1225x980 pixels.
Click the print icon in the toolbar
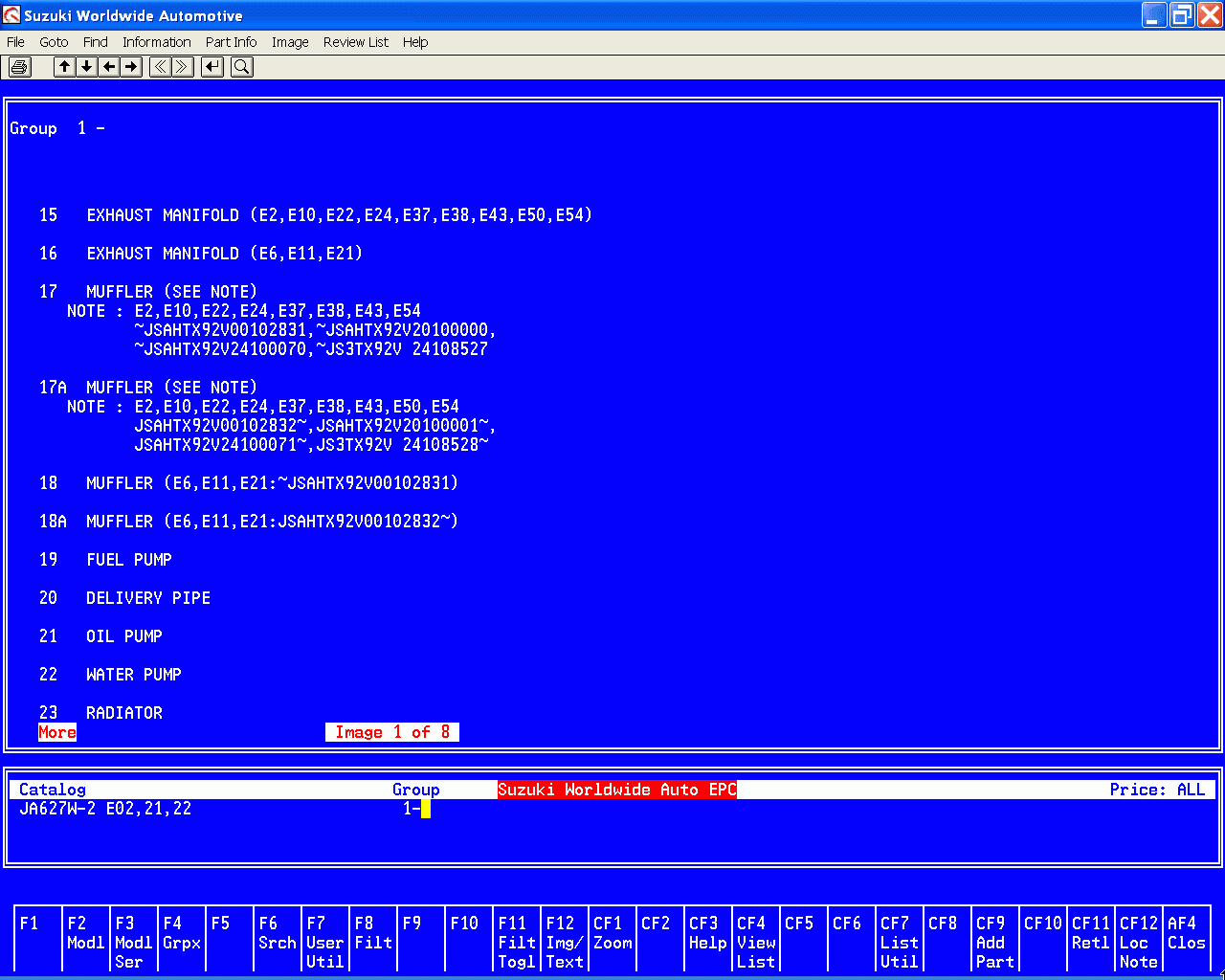20,67
